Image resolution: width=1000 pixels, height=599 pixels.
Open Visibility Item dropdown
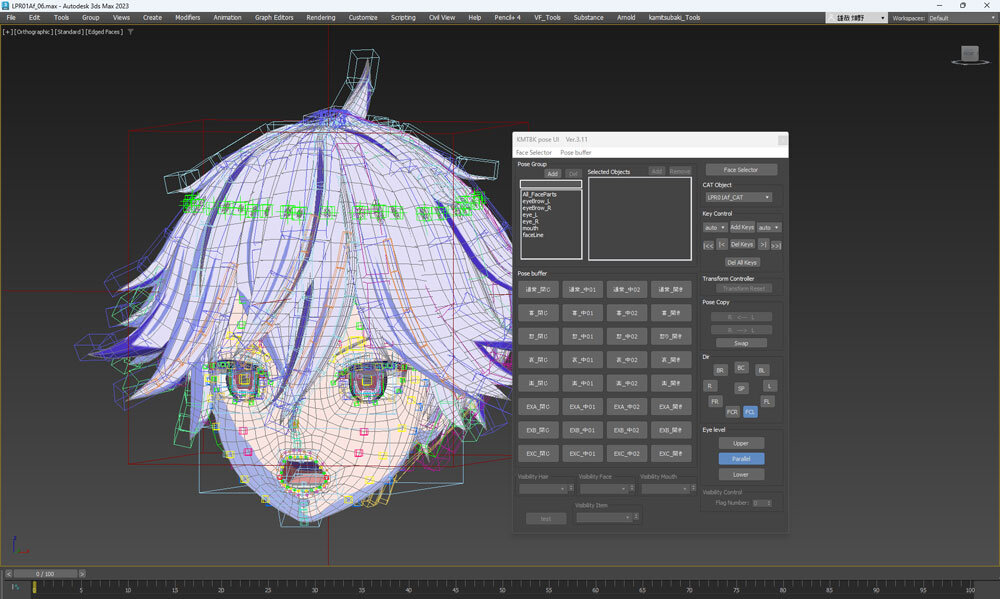click(604, 517)
